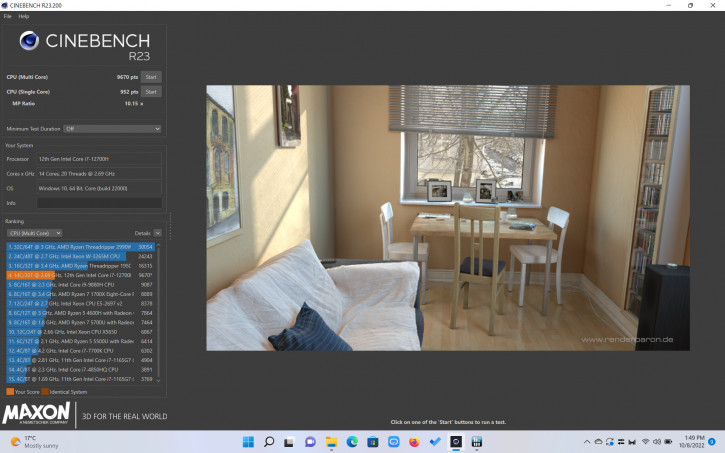Select ranking row 7 Xeon E5-2697 v2
This screenshot has height=453, width=725.
[x=80, y=303]
